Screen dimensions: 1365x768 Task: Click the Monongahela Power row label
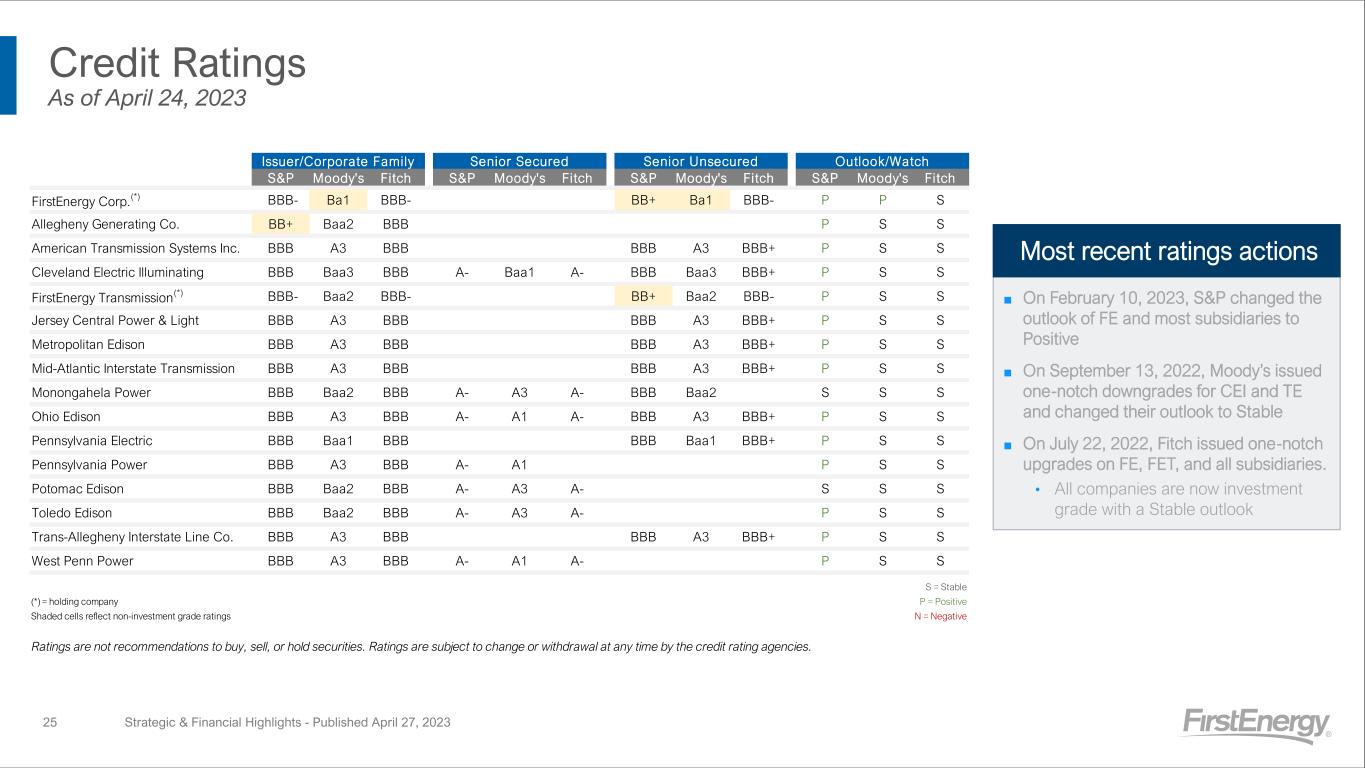[91, 393]
